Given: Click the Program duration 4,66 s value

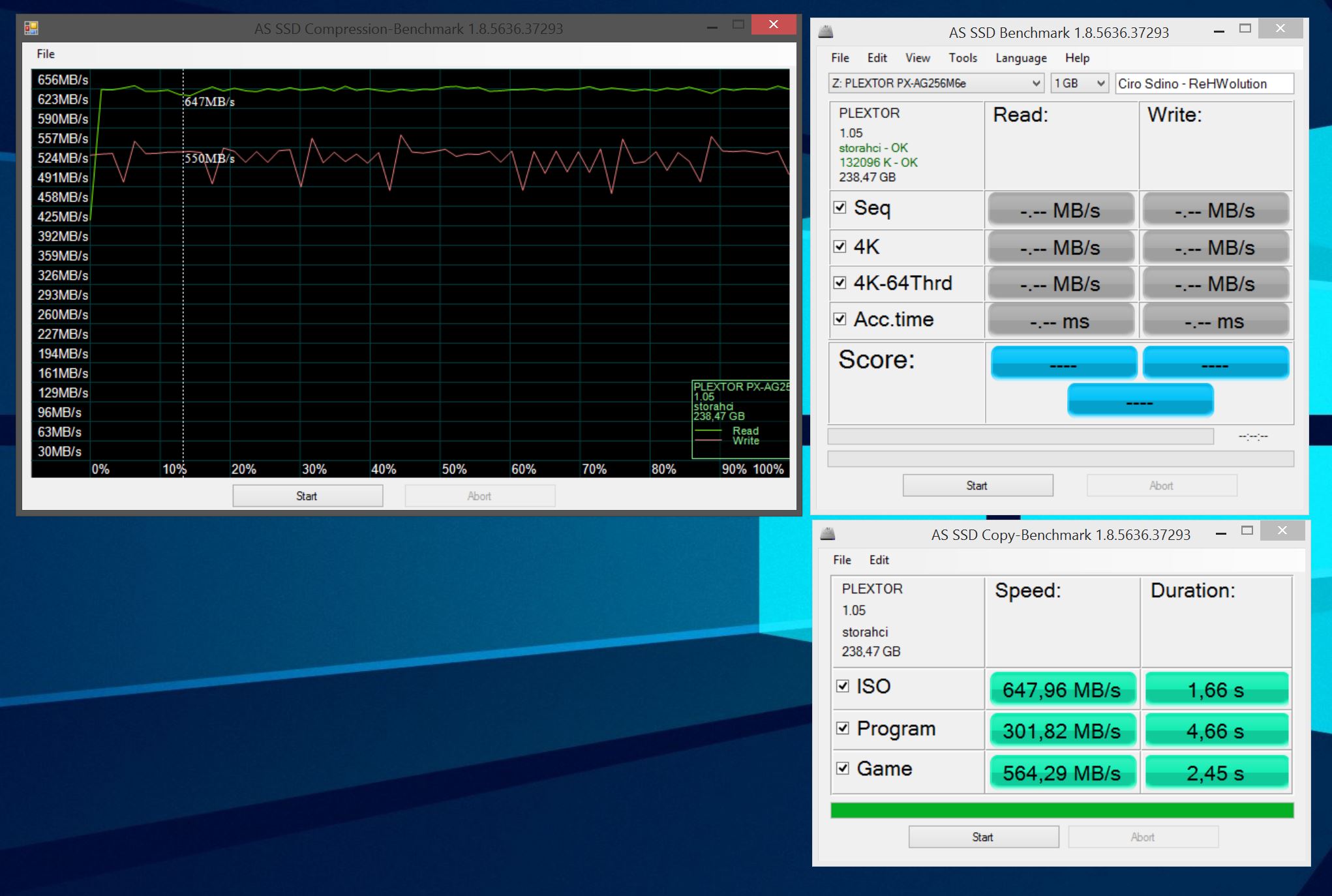Looking at the screenshot, I should (x=1217, y=731).
